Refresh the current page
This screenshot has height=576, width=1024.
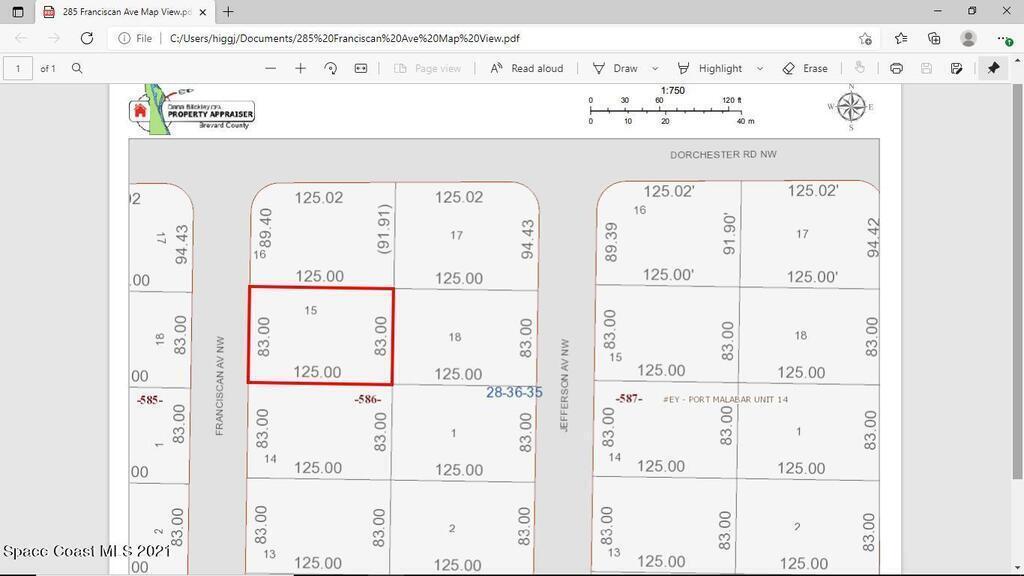87,38
